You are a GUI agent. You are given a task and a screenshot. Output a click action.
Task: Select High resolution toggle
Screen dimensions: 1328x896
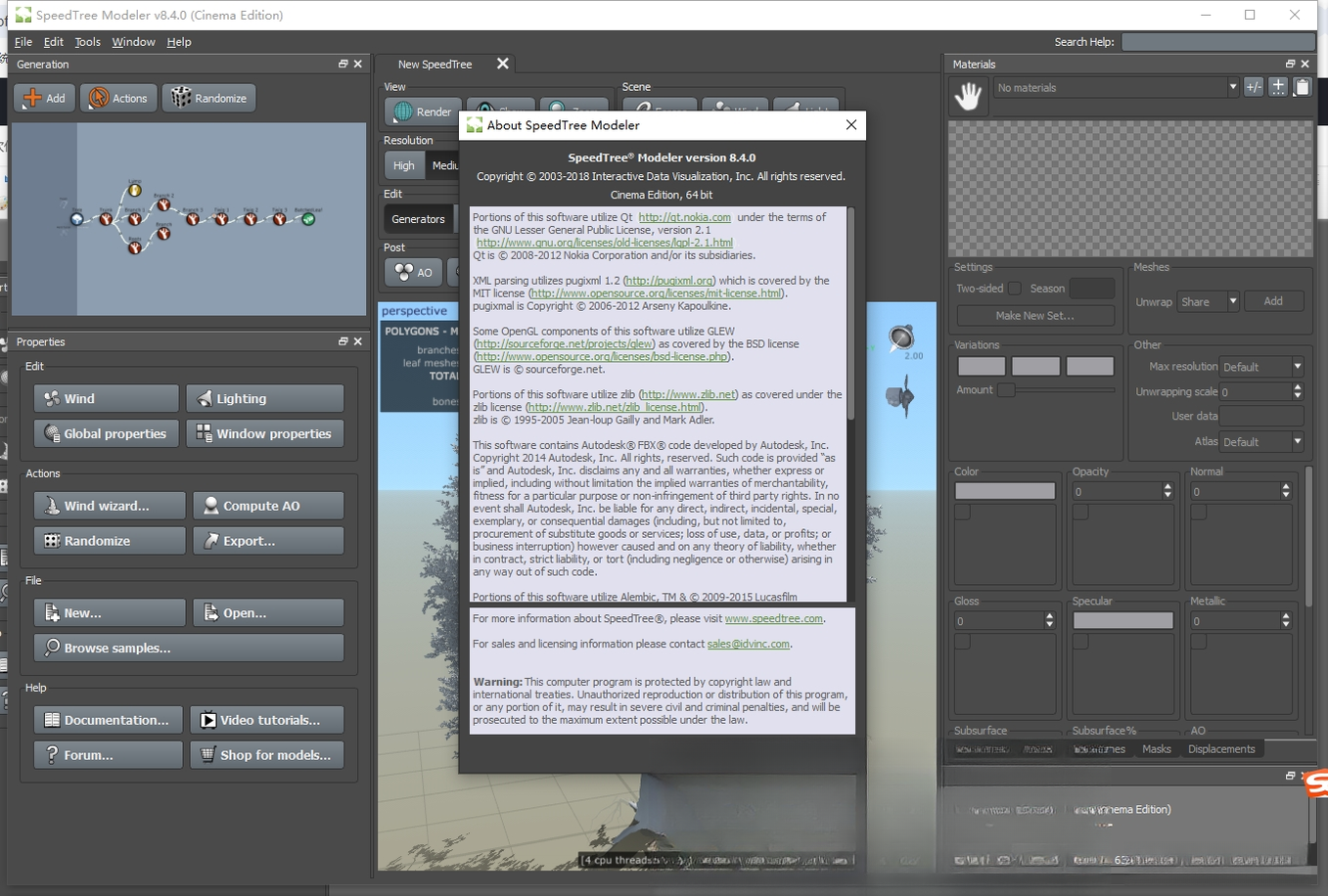[x=404, y=165]
